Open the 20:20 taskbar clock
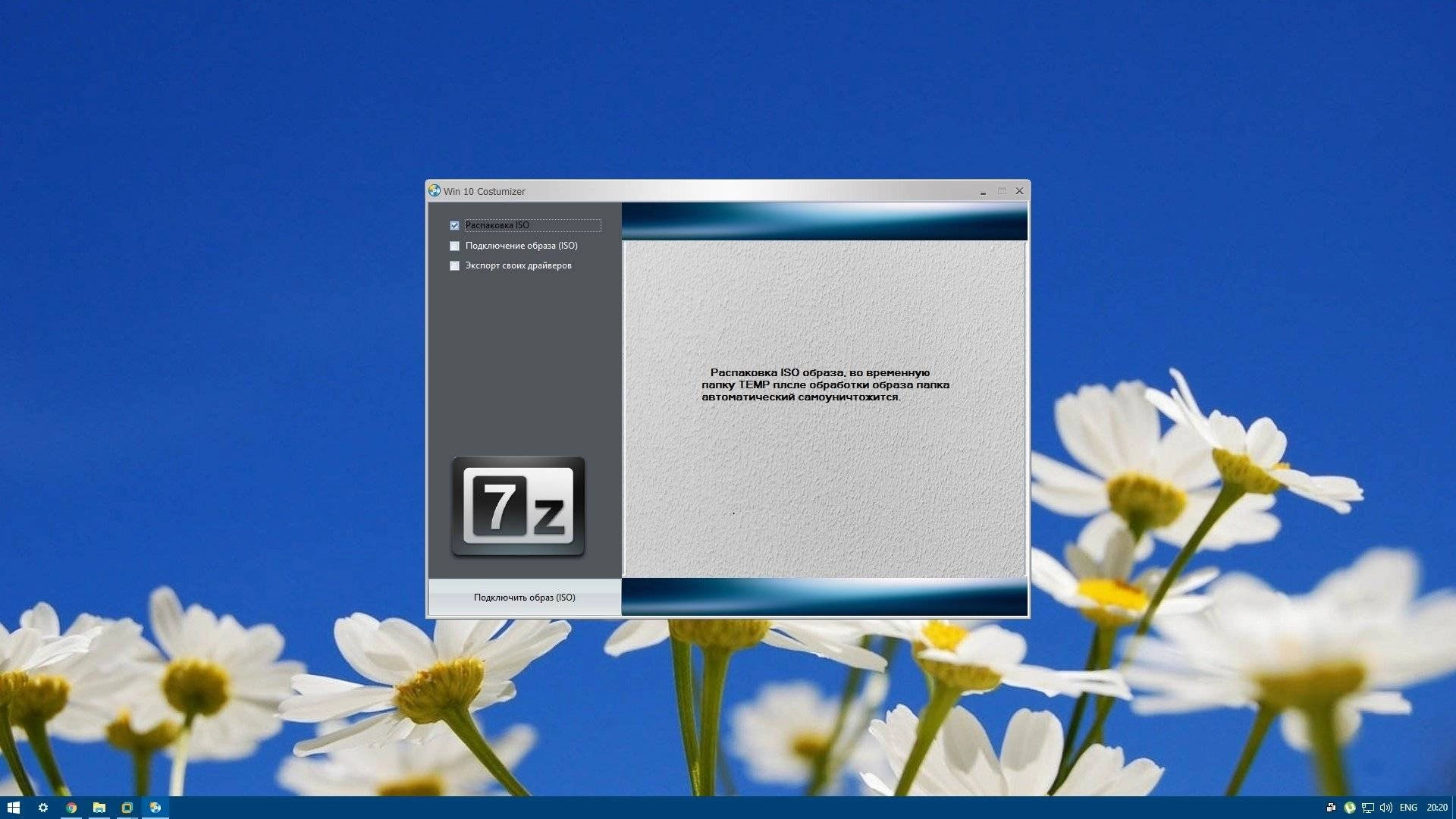 [1437, 808]
